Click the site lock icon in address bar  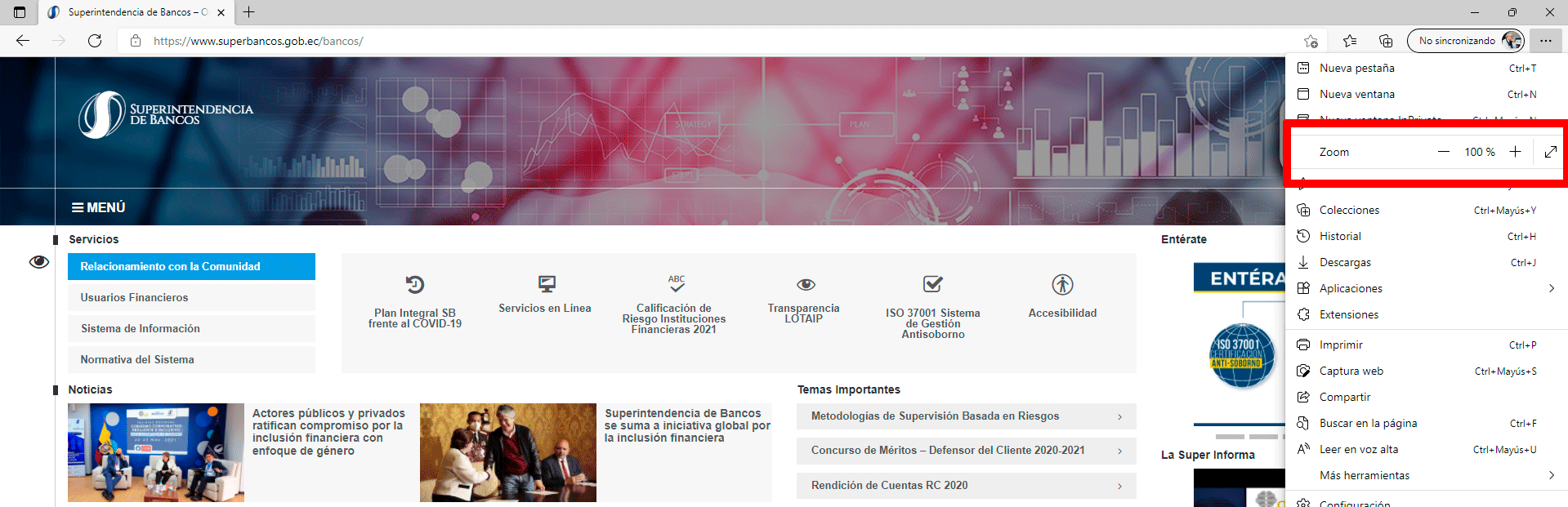[136, 41]
